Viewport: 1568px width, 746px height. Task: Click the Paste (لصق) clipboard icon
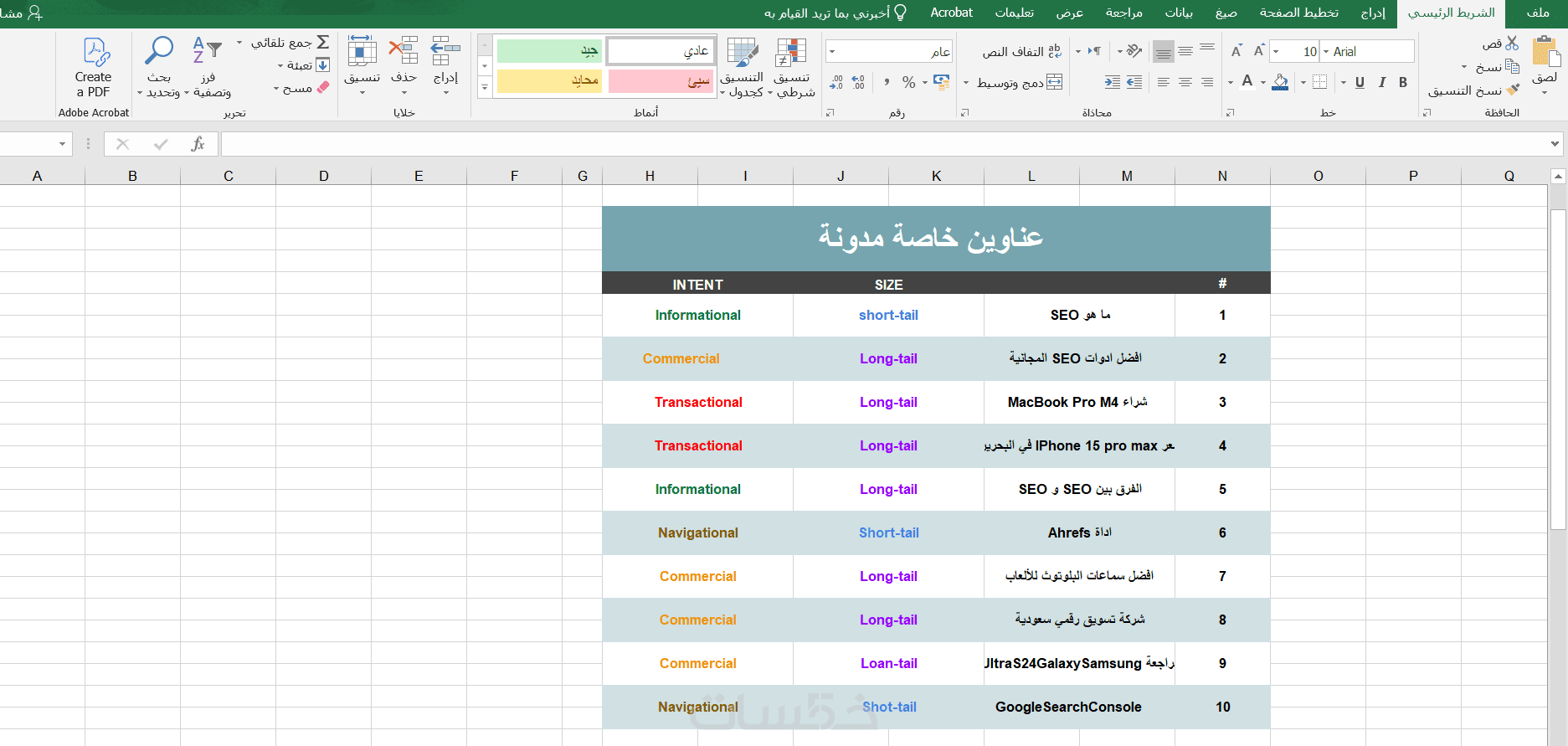(x=1545, y=52)
